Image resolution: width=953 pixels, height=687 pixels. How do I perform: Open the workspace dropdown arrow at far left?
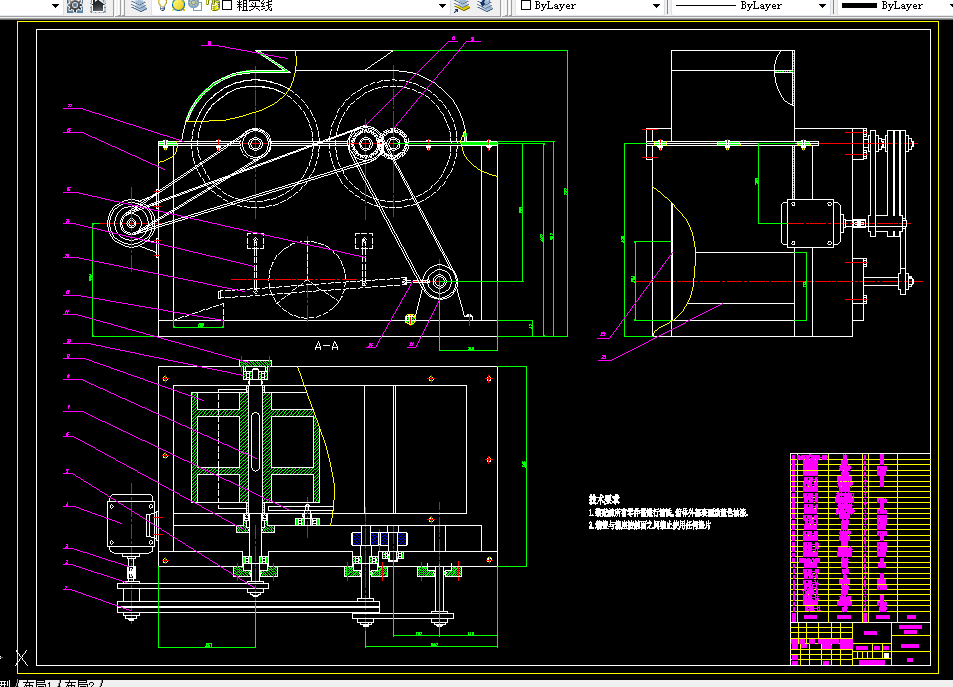pyautogui.click(x=55, y=6)
